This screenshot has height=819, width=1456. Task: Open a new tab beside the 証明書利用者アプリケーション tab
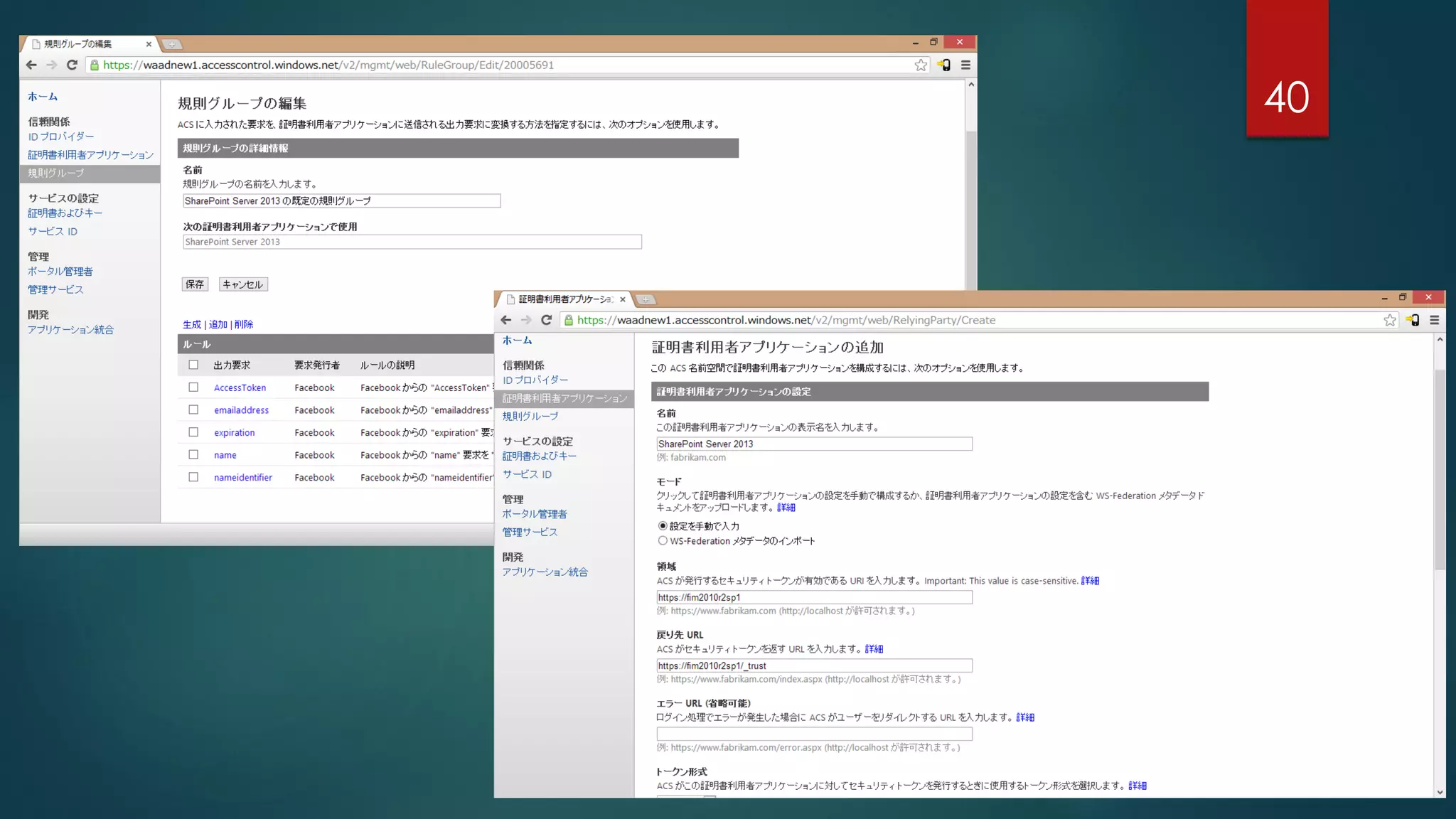(646, 299)
